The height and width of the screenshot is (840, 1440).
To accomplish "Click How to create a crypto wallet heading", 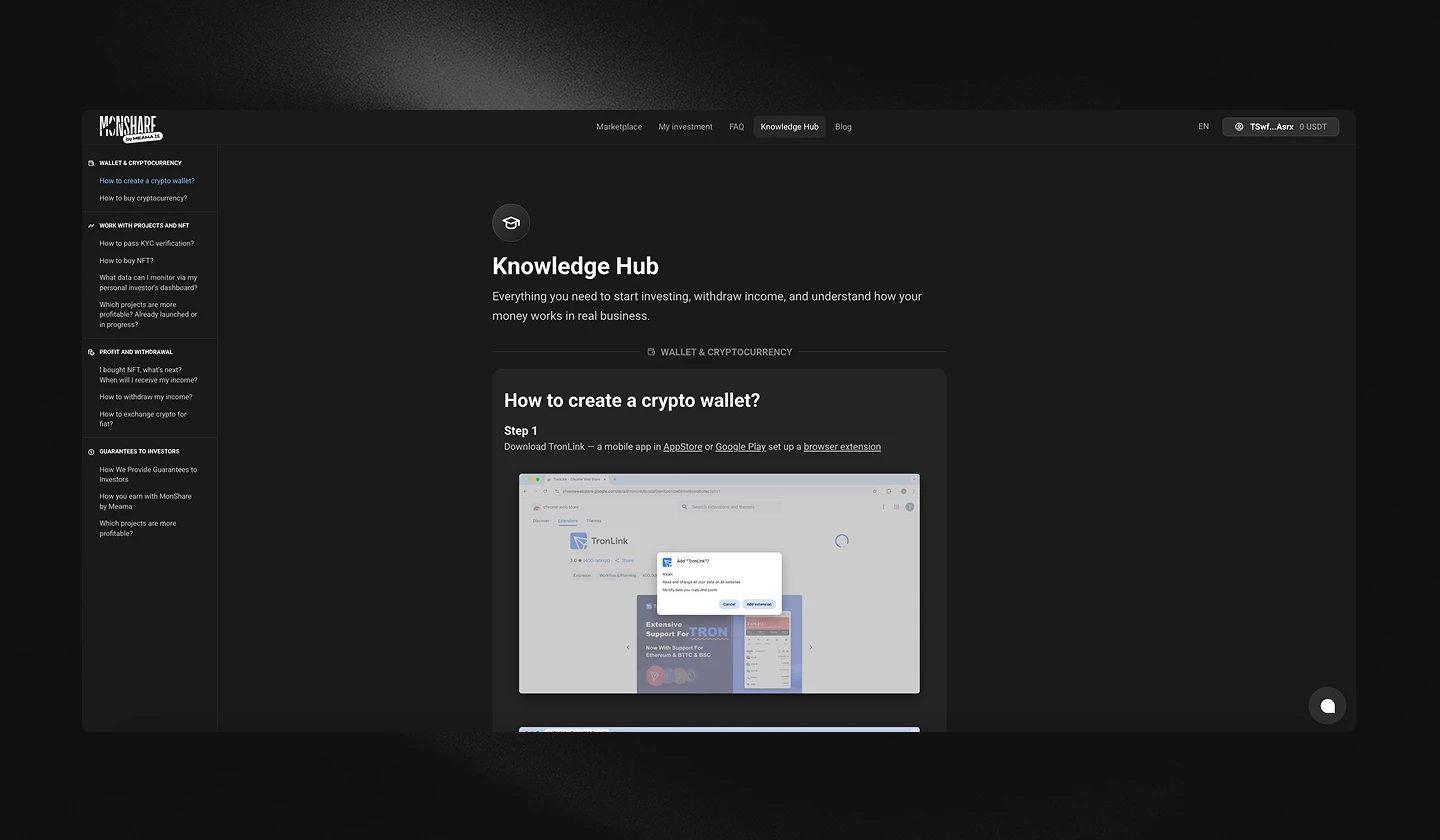I will 632,400.
